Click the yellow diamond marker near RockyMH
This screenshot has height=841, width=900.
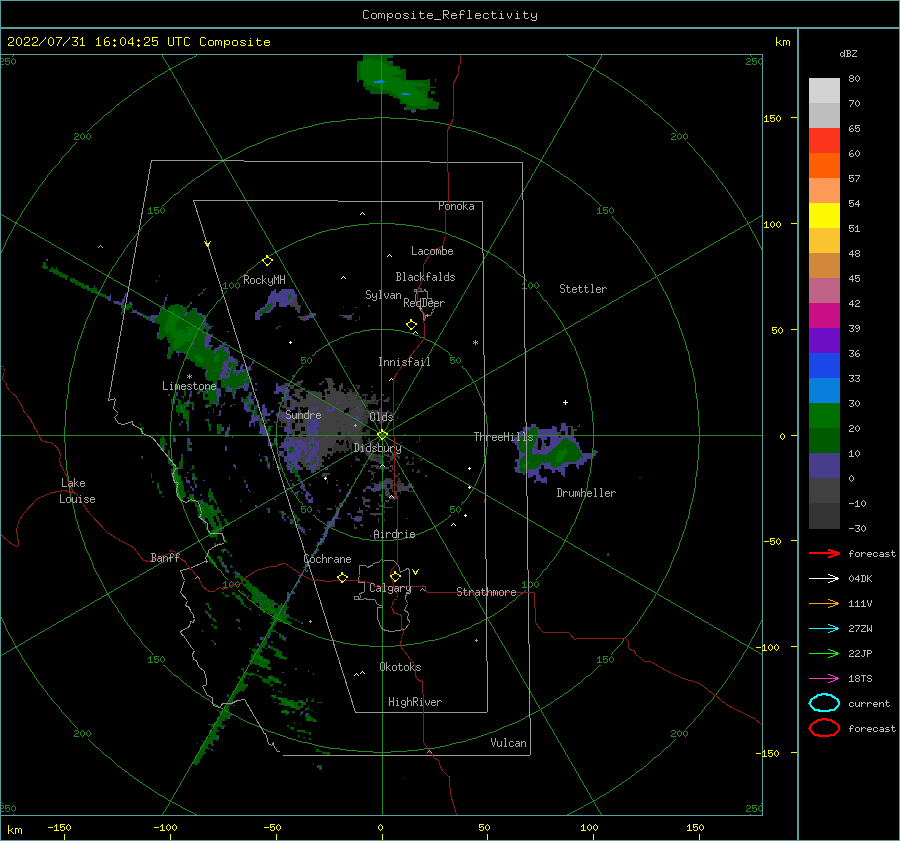point(267,261)
